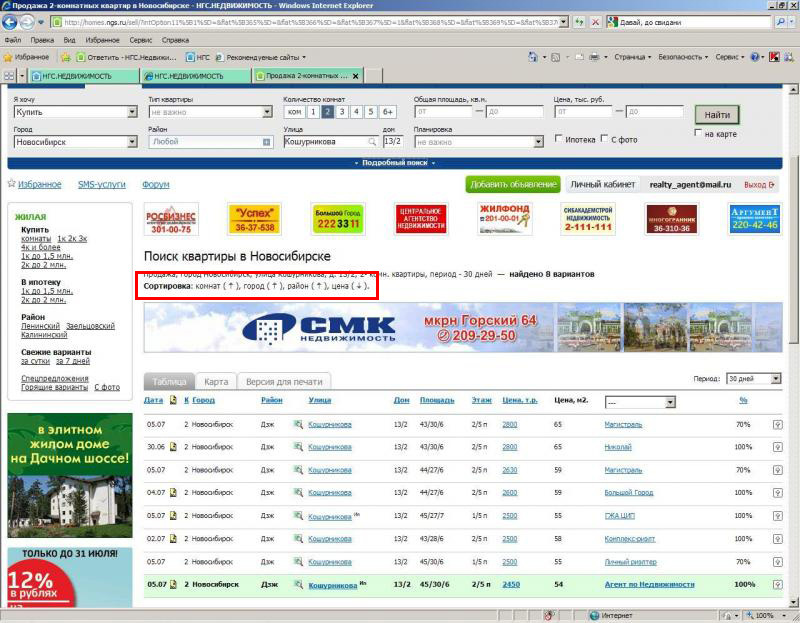Click the map magnifier icon in first listing row
The width and height of the screenshot is (800, 623).
297,424
